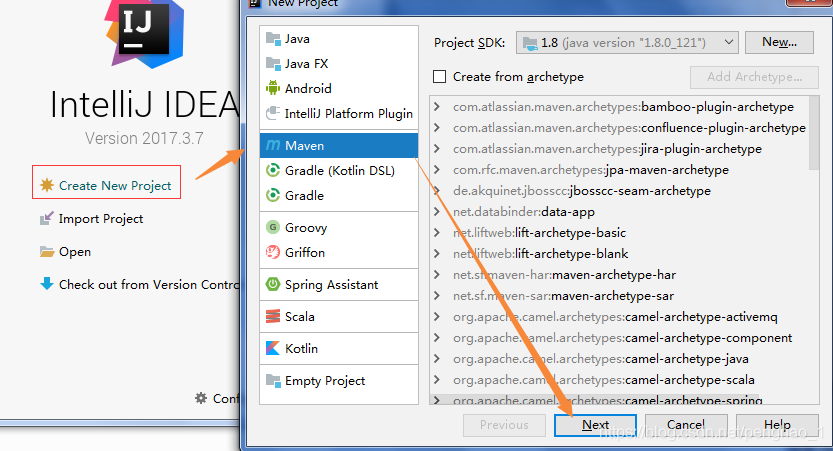Expand the bamboo-plugin-archetype entry
This screenshot has height=451, width=833.
(x=437, y=107)
